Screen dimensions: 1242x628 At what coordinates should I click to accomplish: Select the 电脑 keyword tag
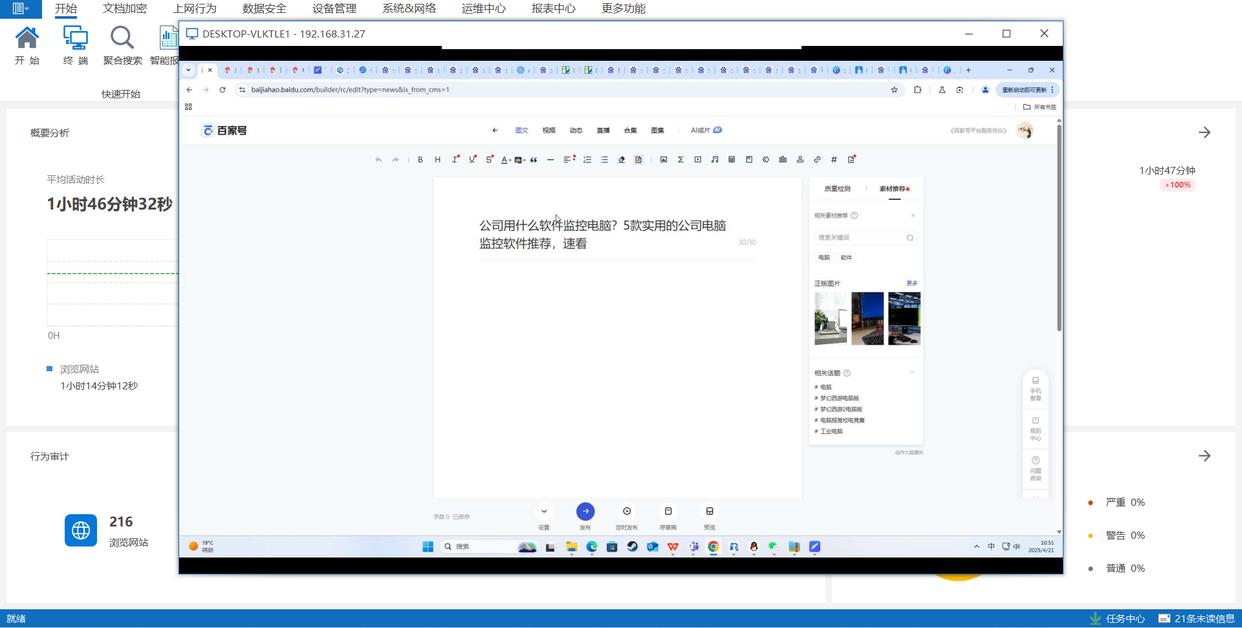(x=824, y=257)
